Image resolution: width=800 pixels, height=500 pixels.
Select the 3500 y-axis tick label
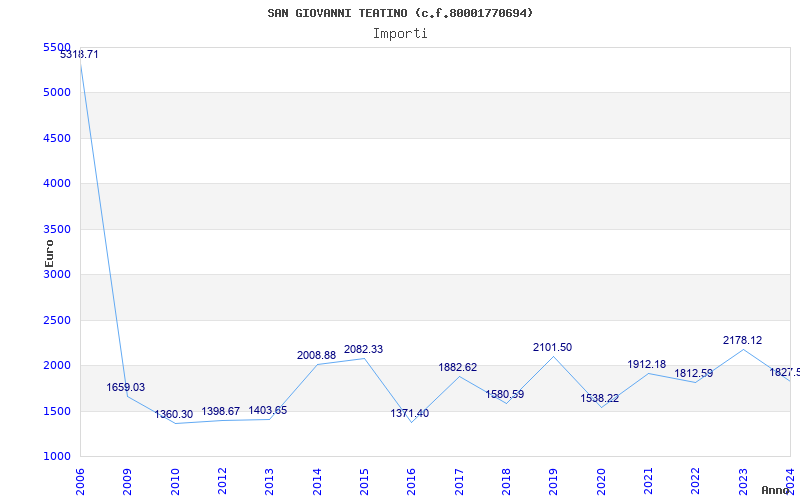(x=57, y=229)
